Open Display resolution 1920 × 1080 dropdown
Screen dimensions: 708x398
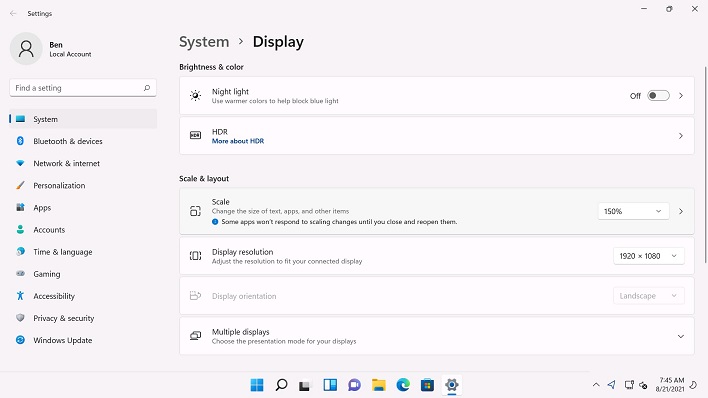tap(649, 256)
